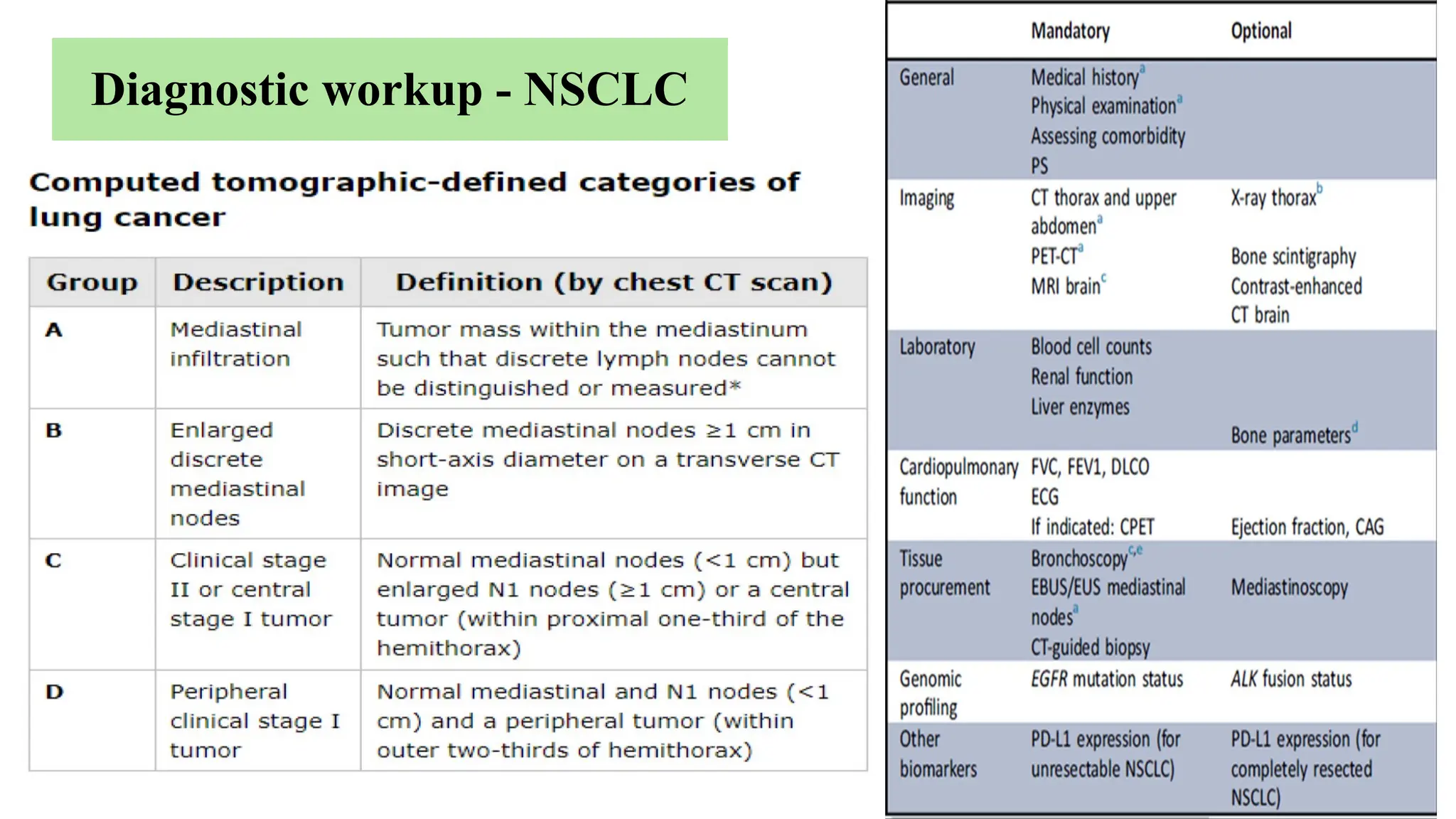This screenshot has width=1456, height=819.
Task: Click 'PD-L1 expression (for completely resected NSCLC)'
Action: (1305, 769)
